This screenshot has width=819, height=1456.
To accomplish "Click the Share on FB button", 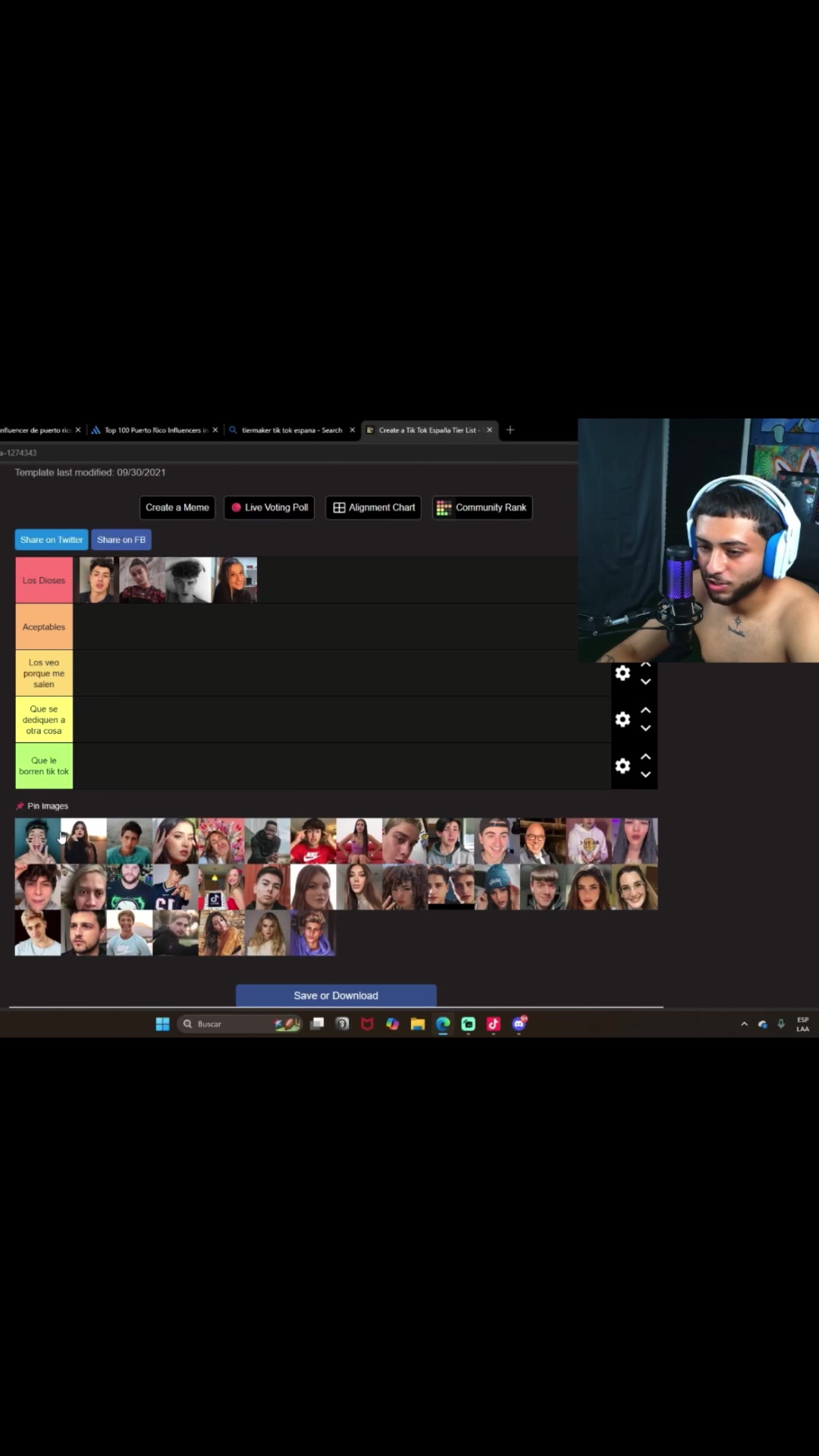I will (121, 540).
